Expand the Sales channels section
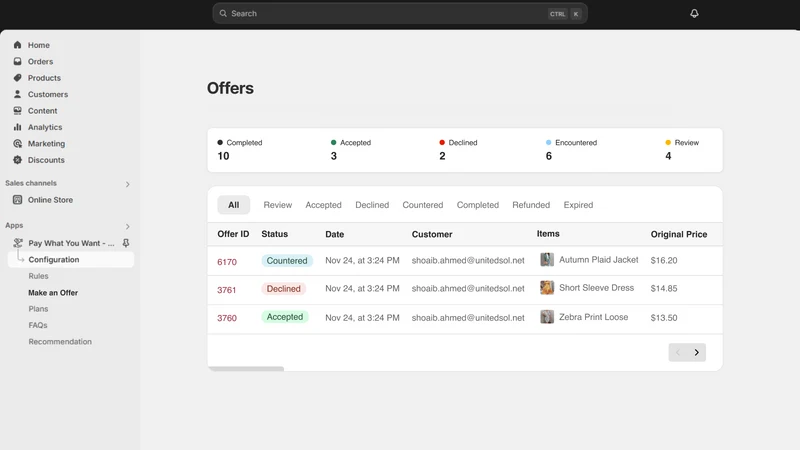The width and height of the screenshot is (800, 450). 128,184
